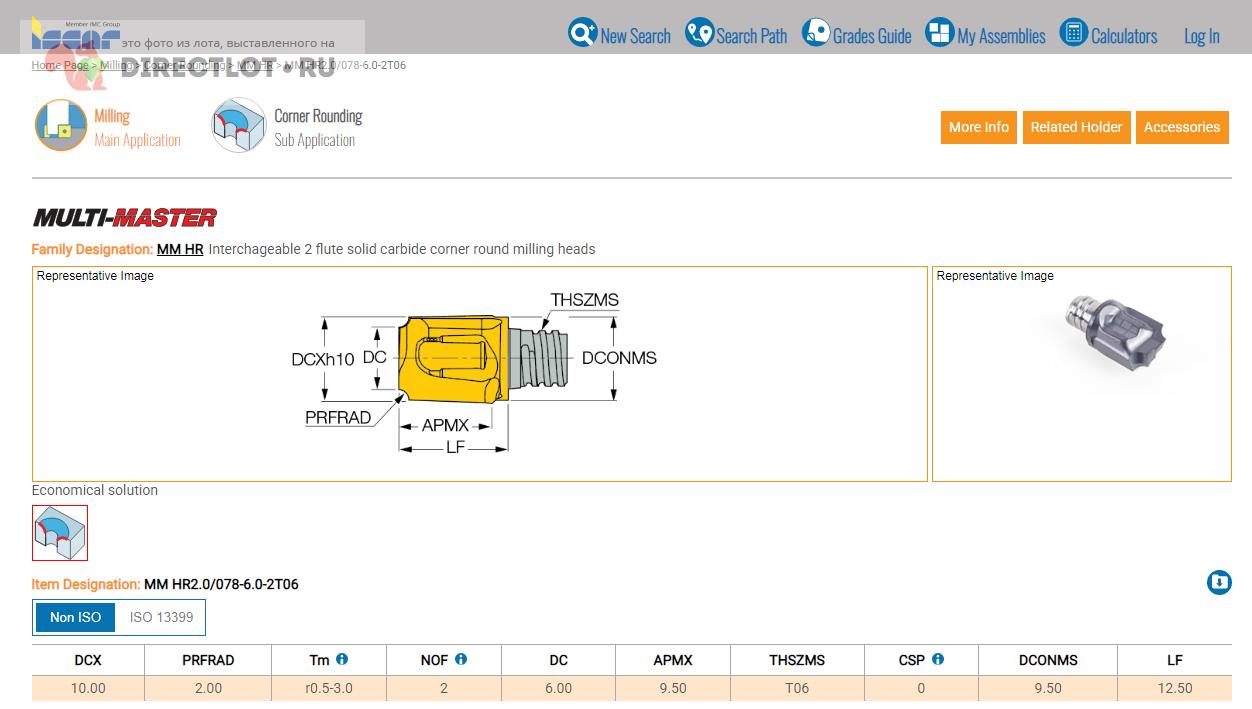1252x709 pixels.
Task: Show info for the CSP column
Action: tap(937, 659)
